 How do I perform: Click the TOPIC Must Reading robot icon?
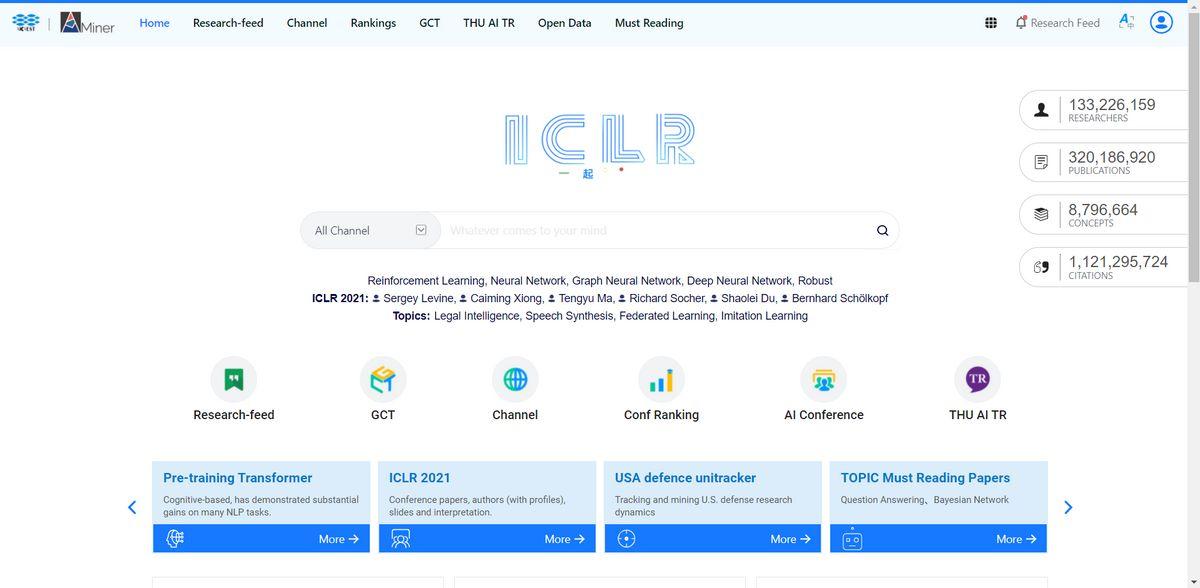point(853,538)
